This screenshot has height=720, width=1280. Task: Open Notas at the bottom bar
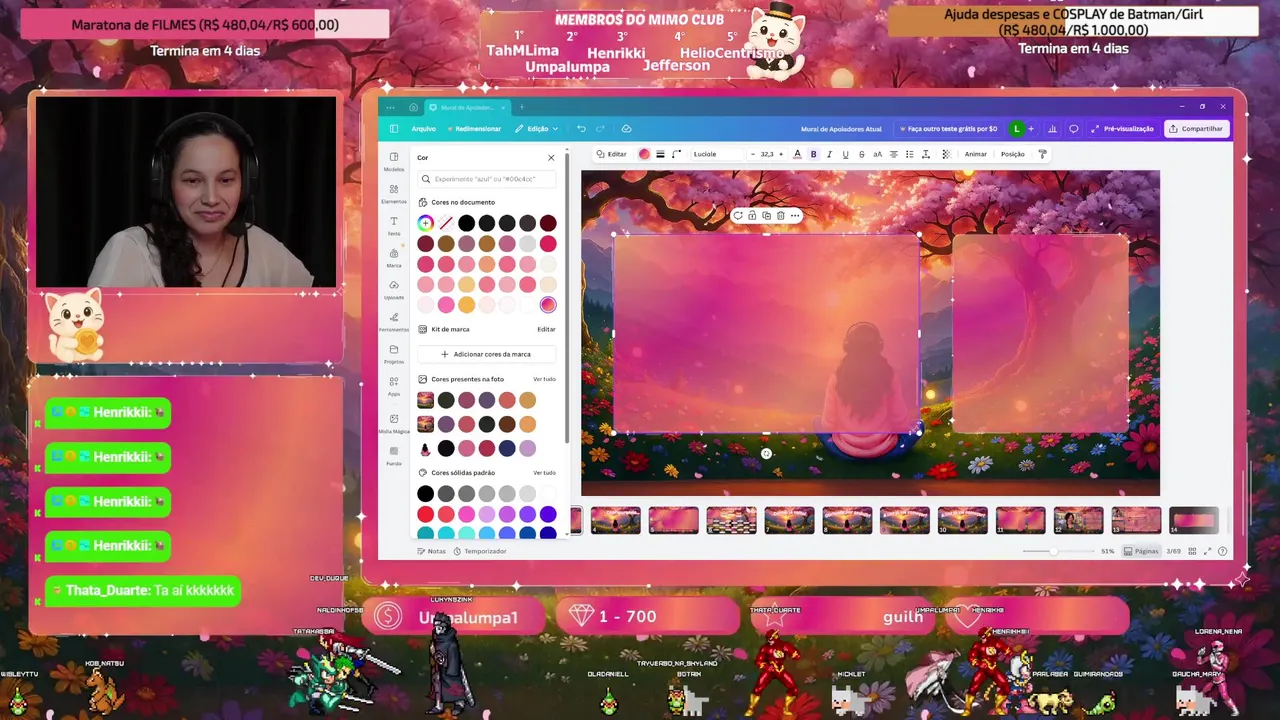pyautogui.click(x=431, y=551)
